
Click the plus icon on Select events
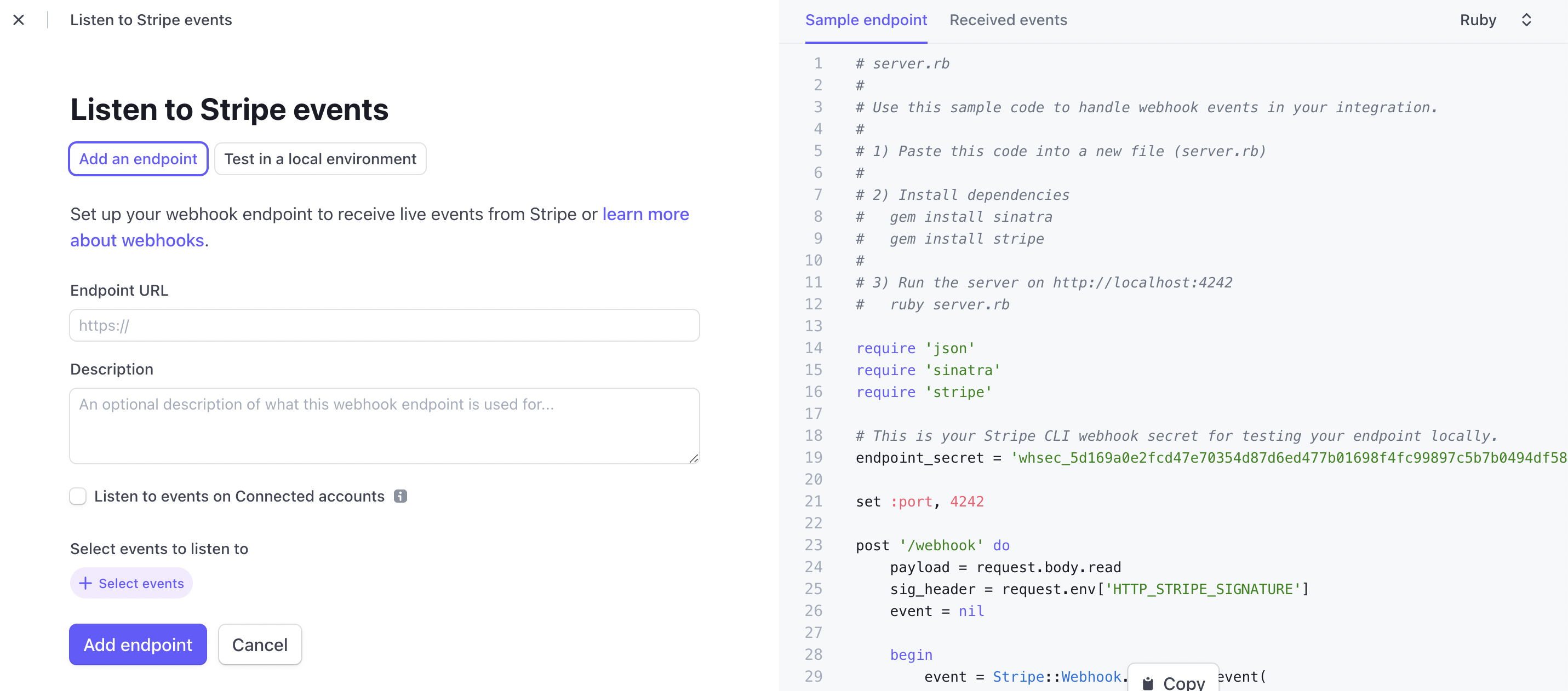pos(85,583)
